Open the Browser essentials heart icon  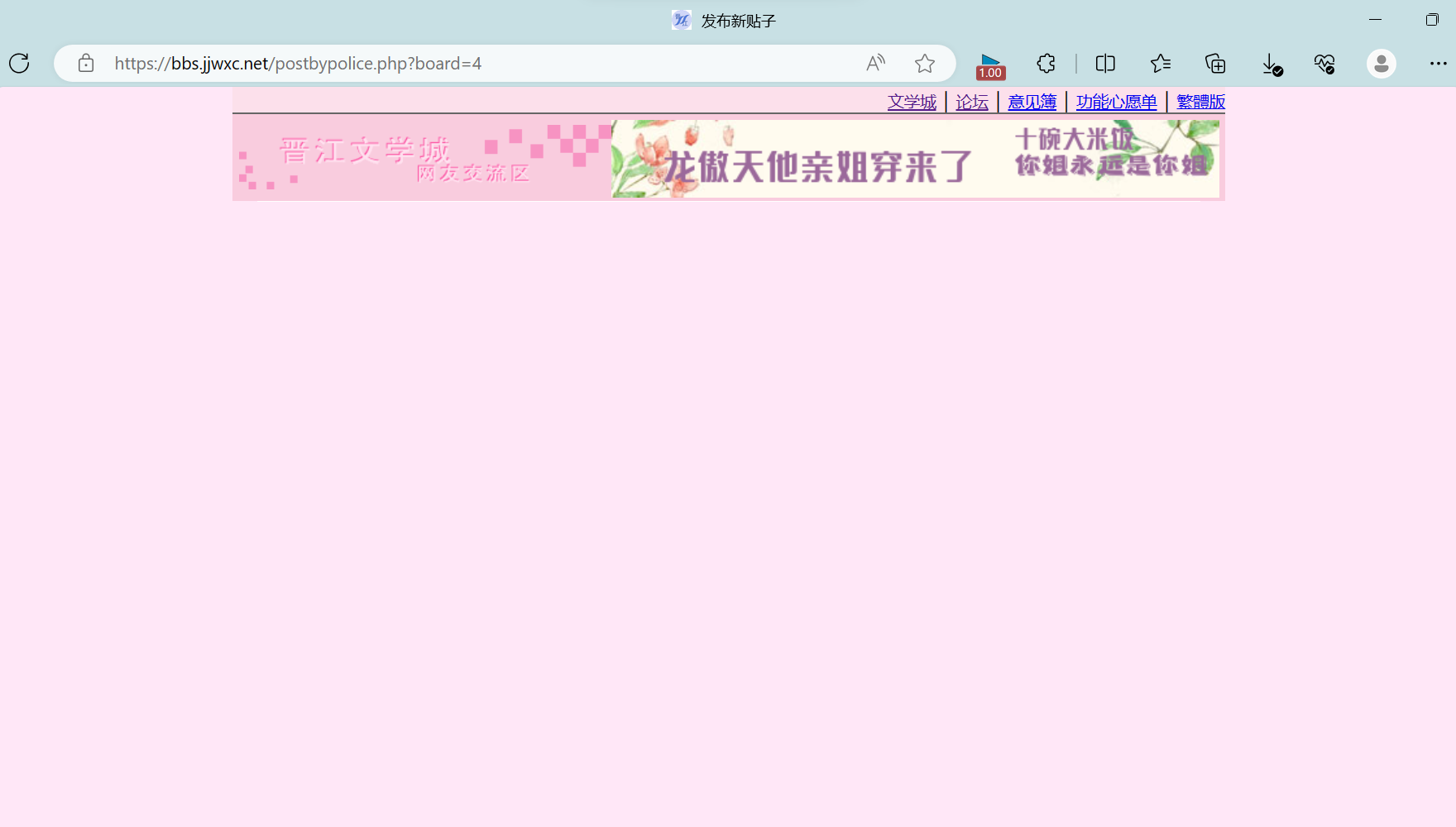point(1324,64)
